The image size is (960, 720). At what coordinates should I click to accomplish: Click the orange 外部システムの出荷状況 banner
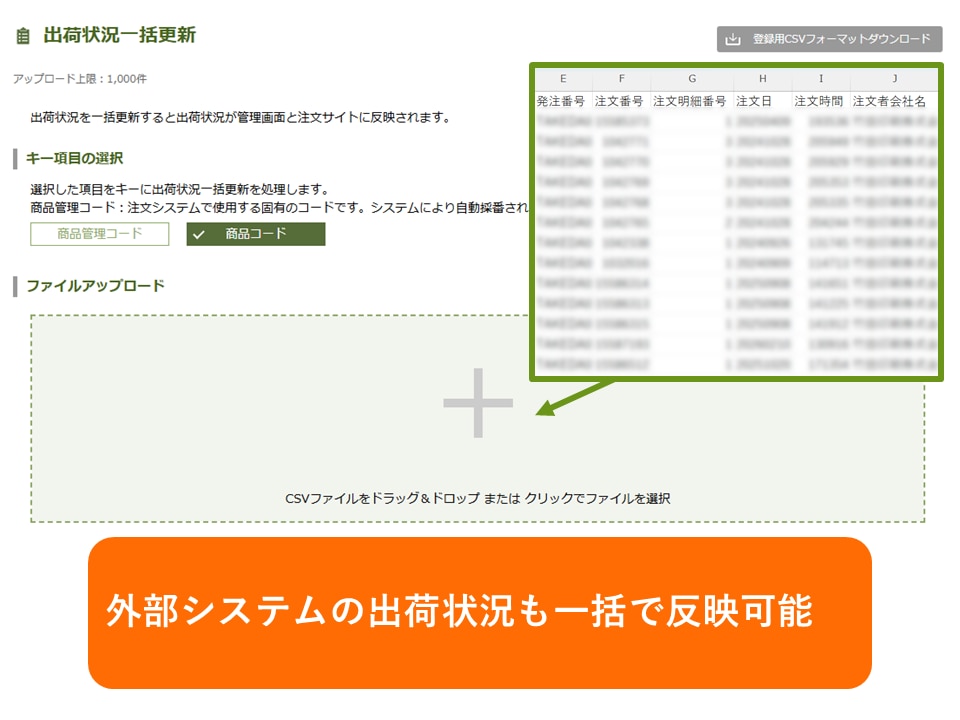pyautogui.click(x=479, y=613)
